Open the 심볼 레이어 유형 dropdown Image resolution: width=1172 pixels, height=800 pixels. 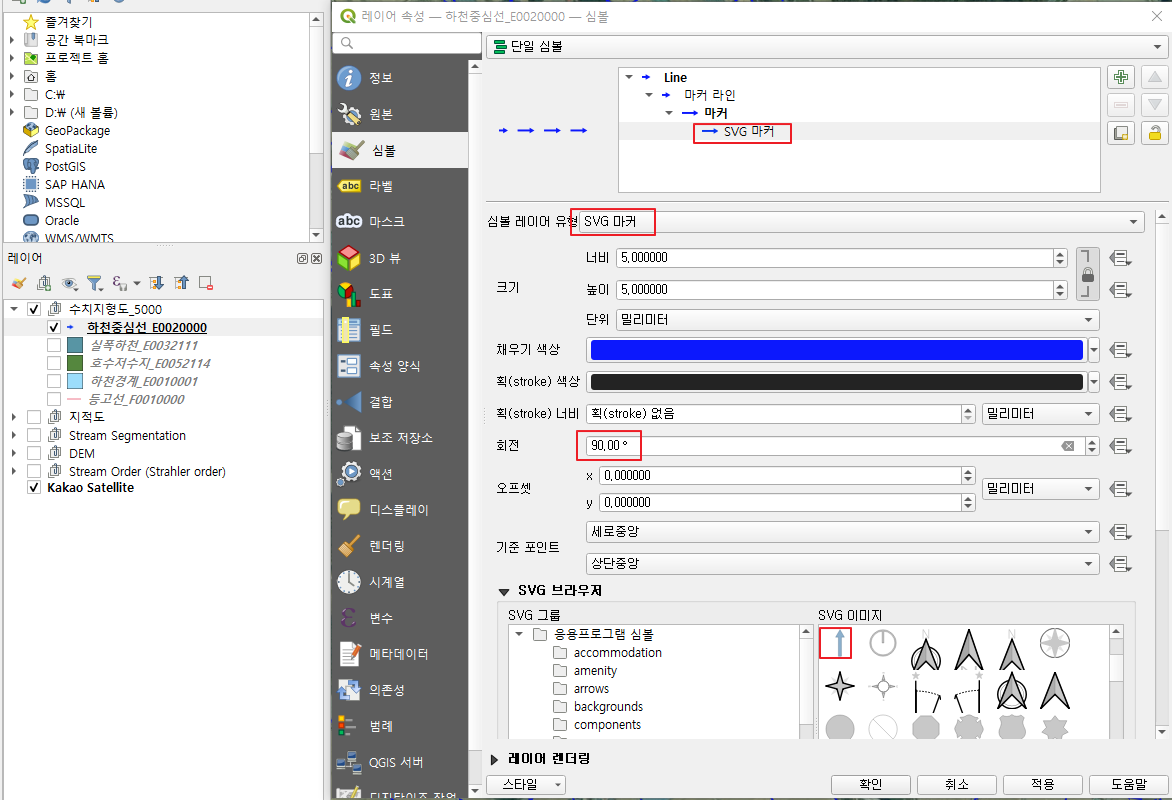860,222
